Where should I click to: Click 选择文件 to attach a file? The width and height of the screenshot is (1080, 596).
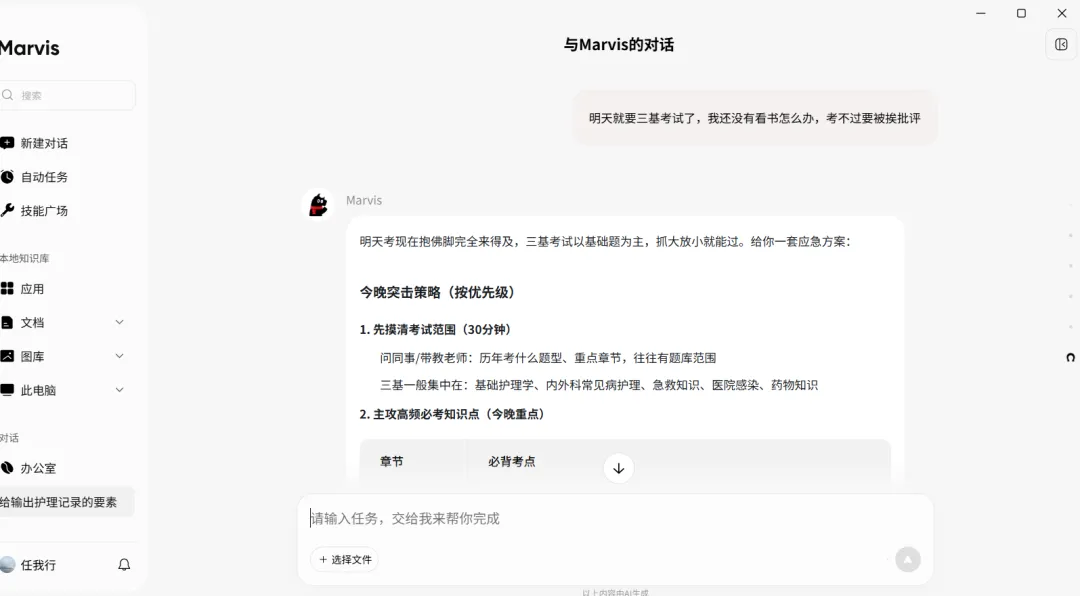click(x=344, y=559)
